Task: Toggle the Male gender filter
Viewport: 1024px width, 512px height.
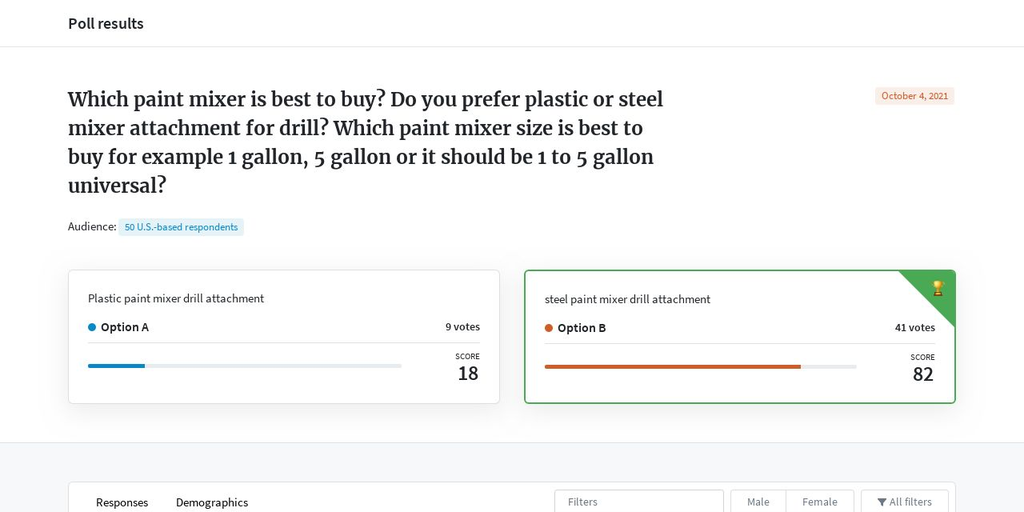Action: [x=758, y=502]
